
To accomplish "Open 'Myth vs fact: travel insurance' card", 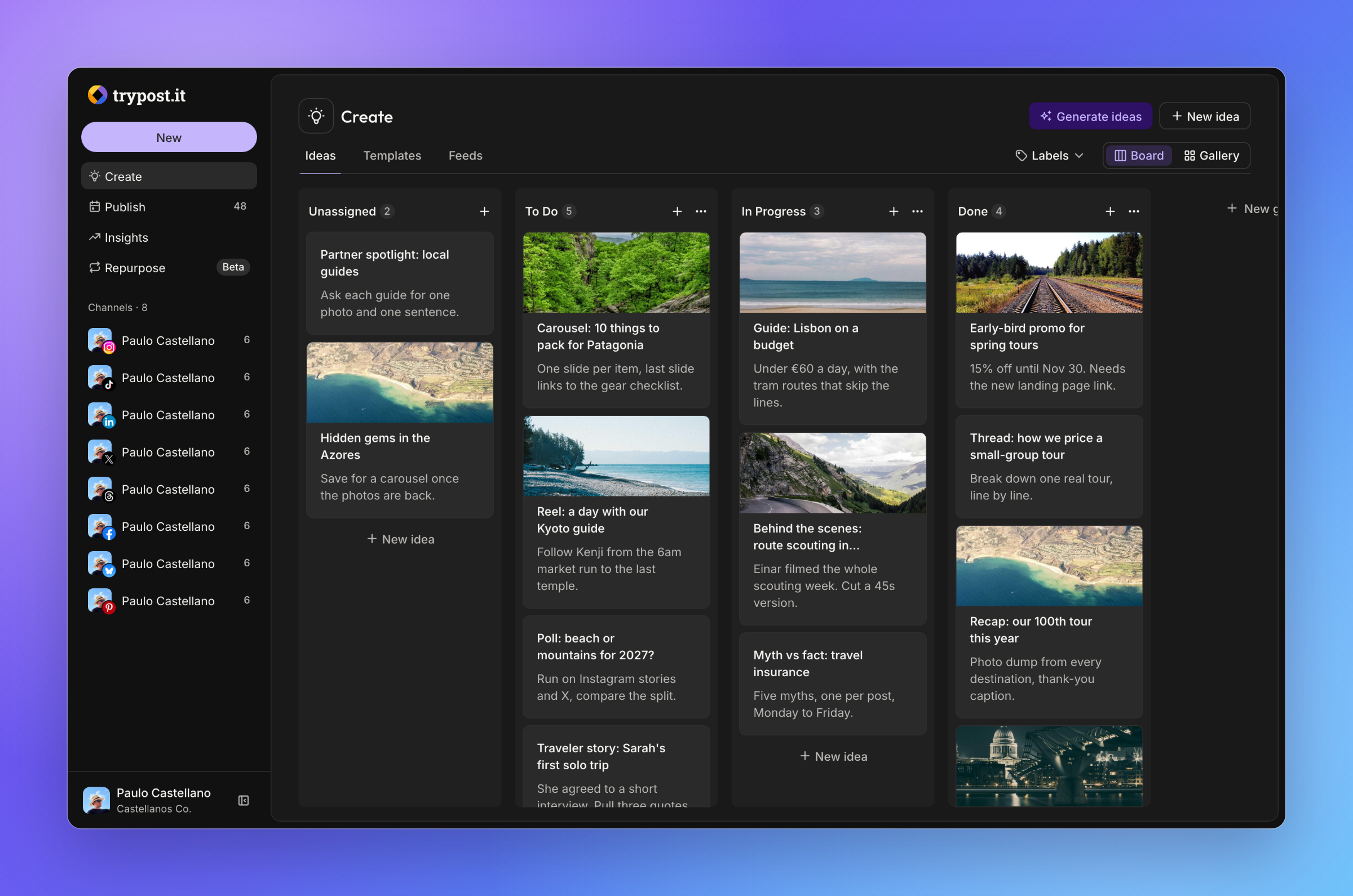I will tap(833, 684).
